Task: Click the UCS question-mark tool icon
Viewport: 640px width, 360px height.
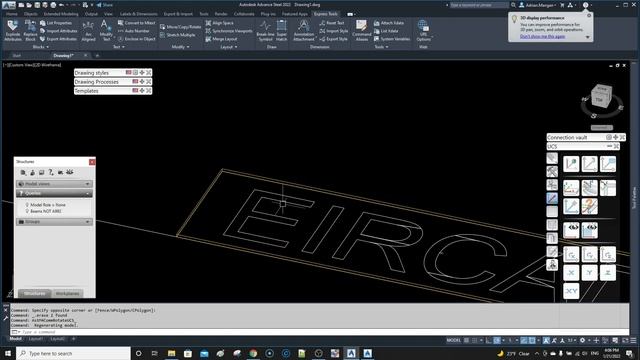Action: coord(589,207)
